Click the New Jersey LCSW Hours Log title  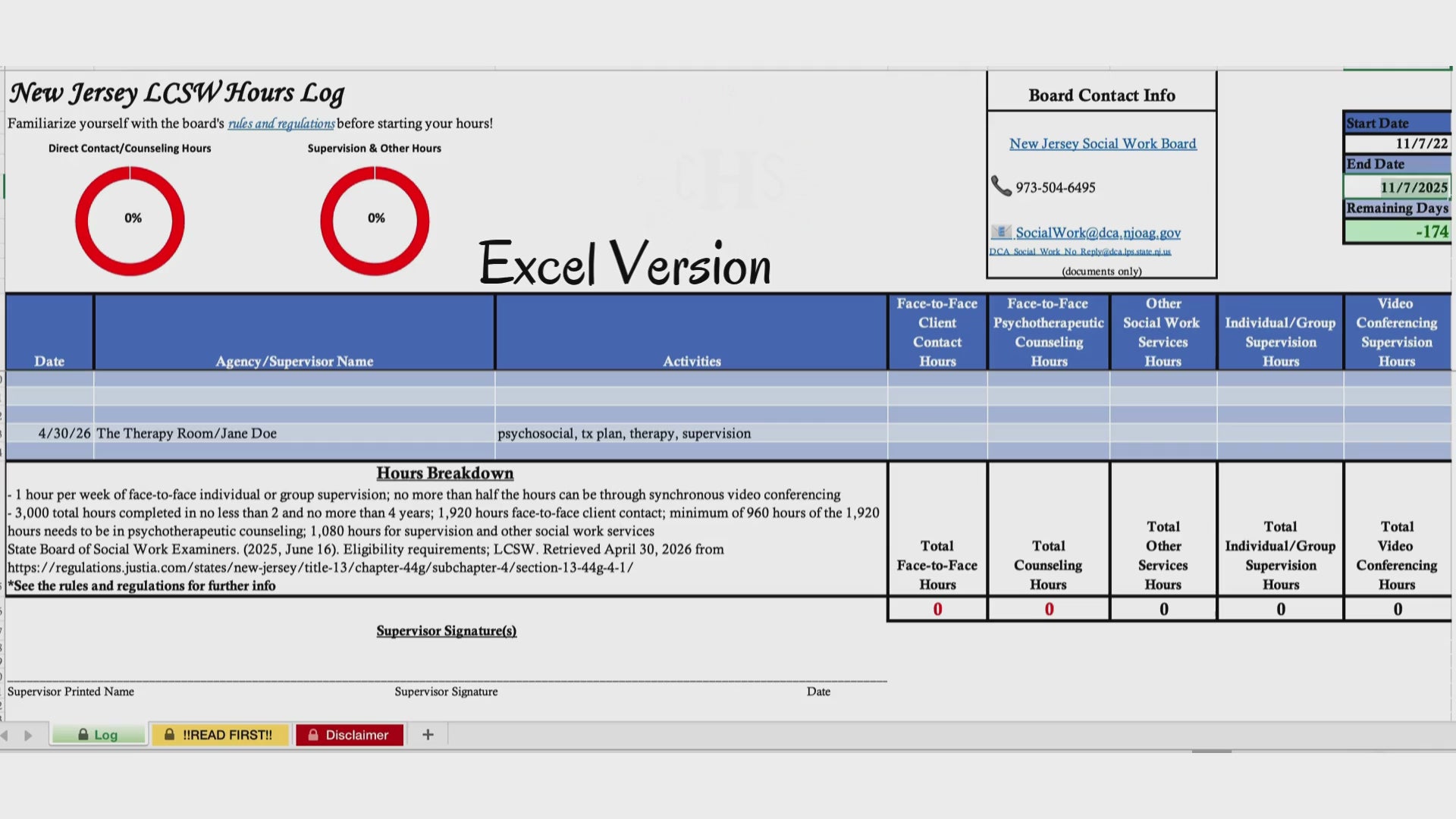[177, 93]
